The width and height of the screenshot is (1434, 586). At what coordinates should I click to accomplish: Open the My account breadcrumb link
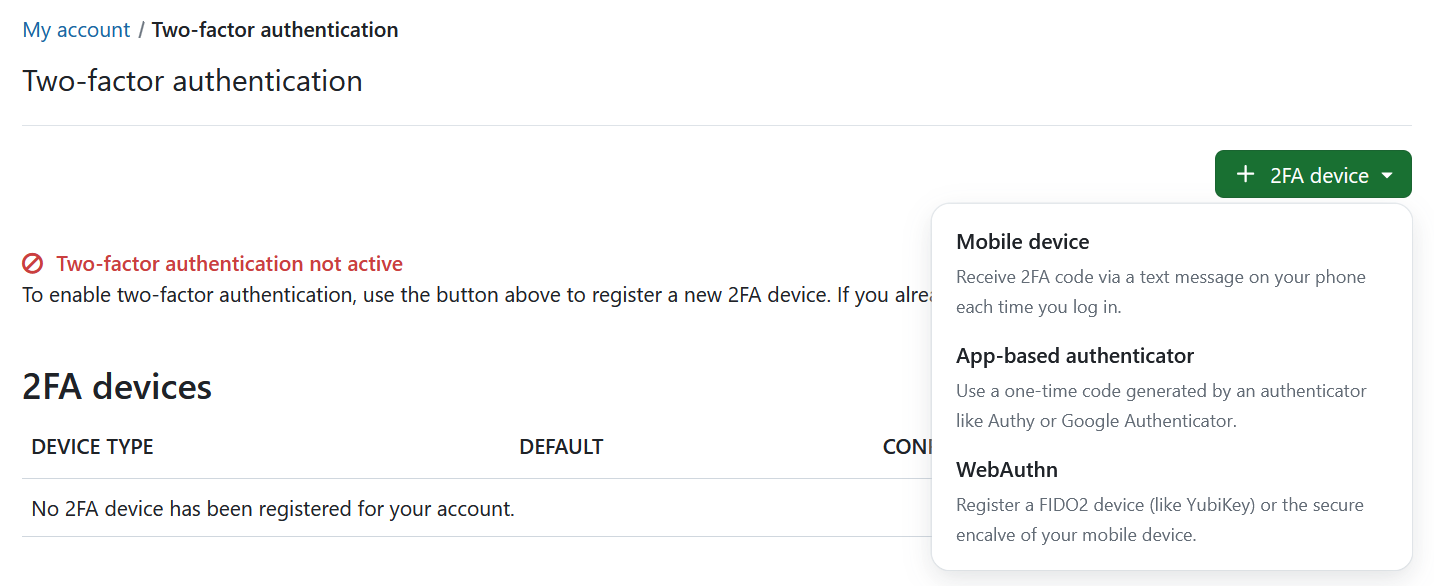(76, 30)
